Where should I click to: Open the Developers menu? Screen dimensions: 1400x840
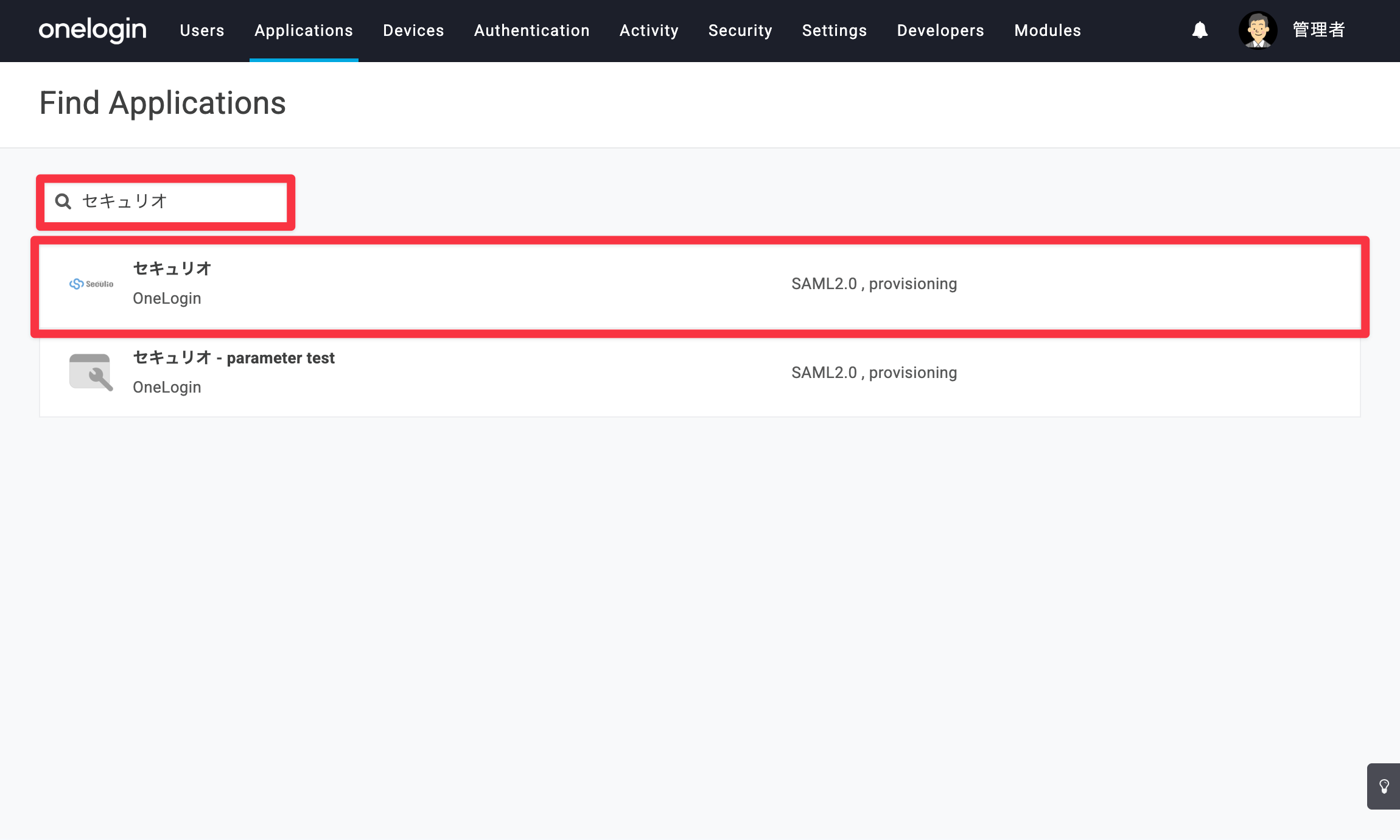(x=940, y=30)
